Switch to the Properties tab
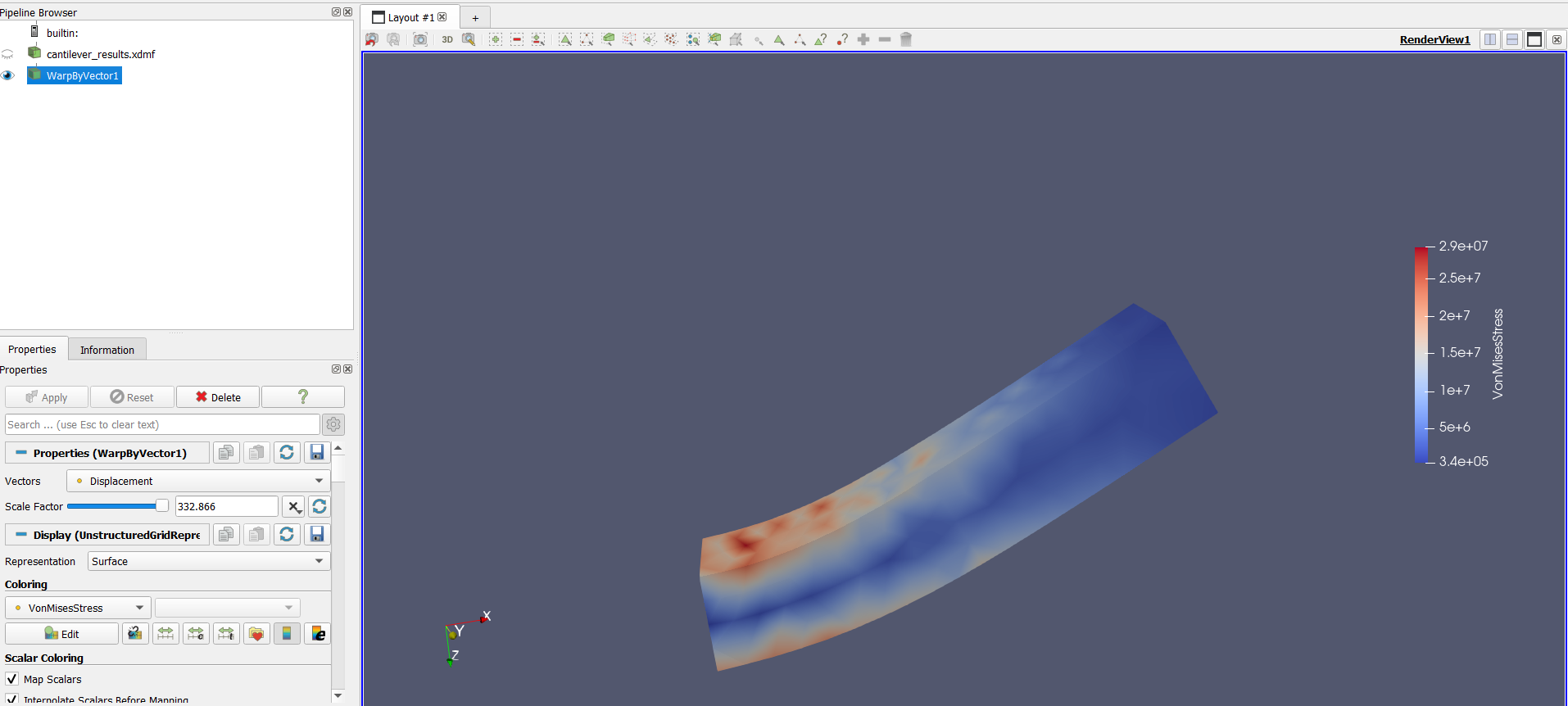1568x706 pixels. [33, 349]
